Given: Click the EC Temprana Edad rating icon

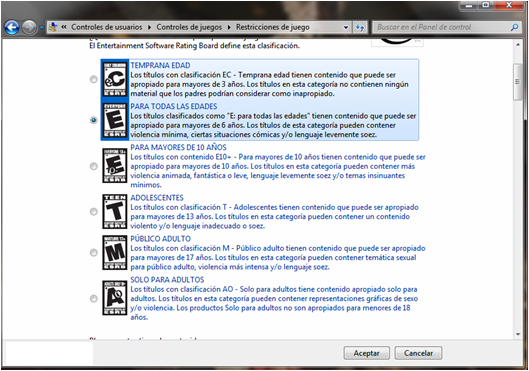Looking at the screenshot, I should pyautogui.click(x=115, y=79).
